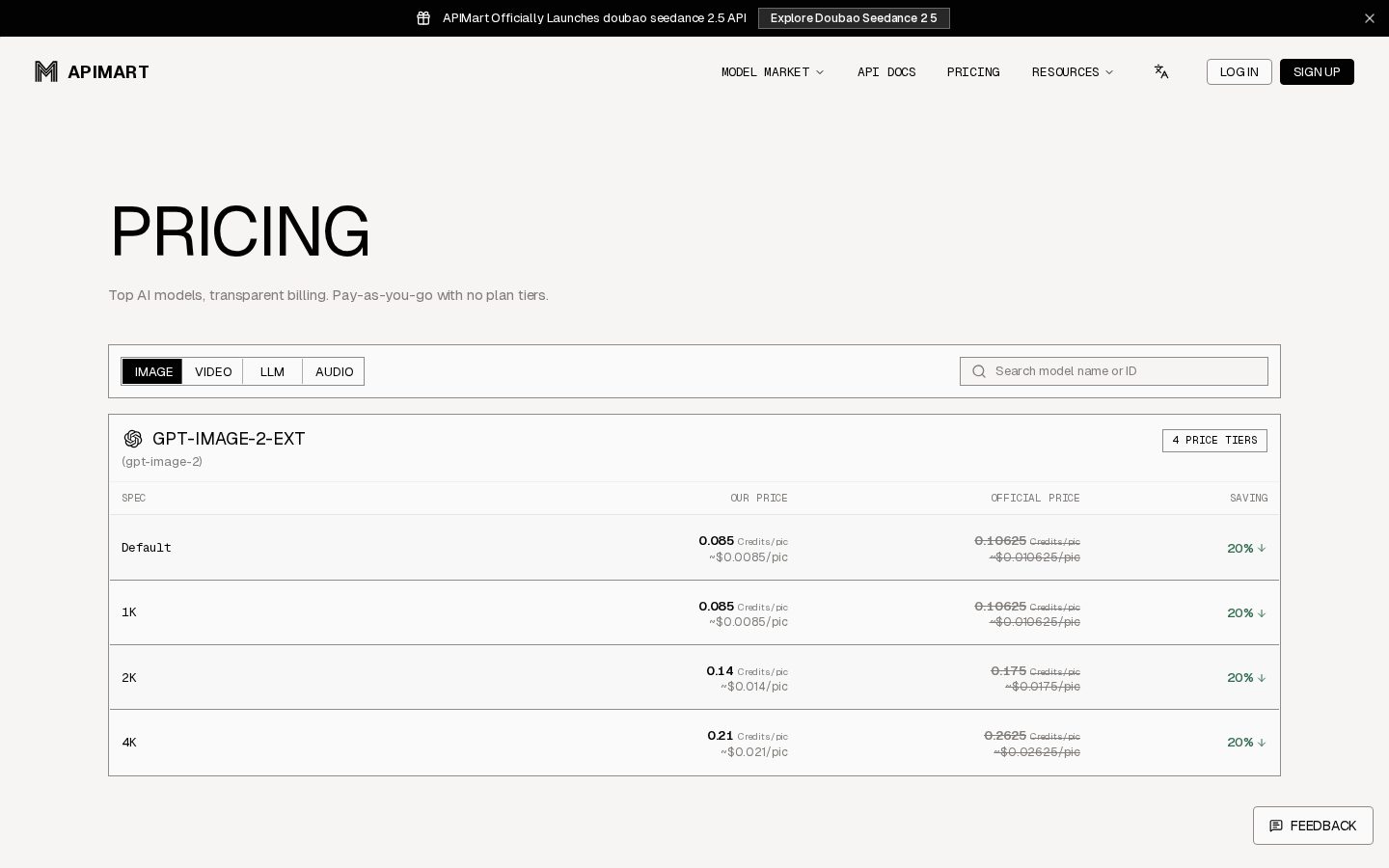Click the feedback chat icon
This screenshot has width=1389, height=868.
pos(1276,826)
